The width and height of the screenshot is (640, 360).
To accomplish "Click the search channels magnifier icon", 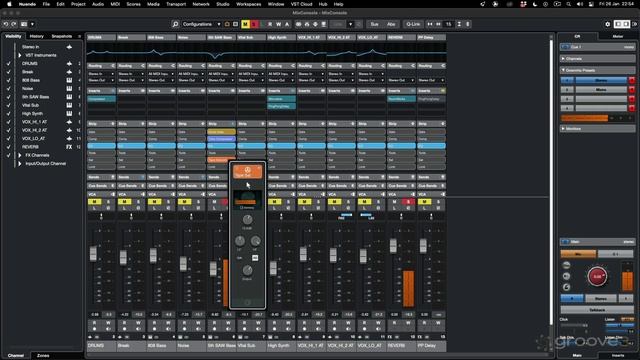I will 176,24.
